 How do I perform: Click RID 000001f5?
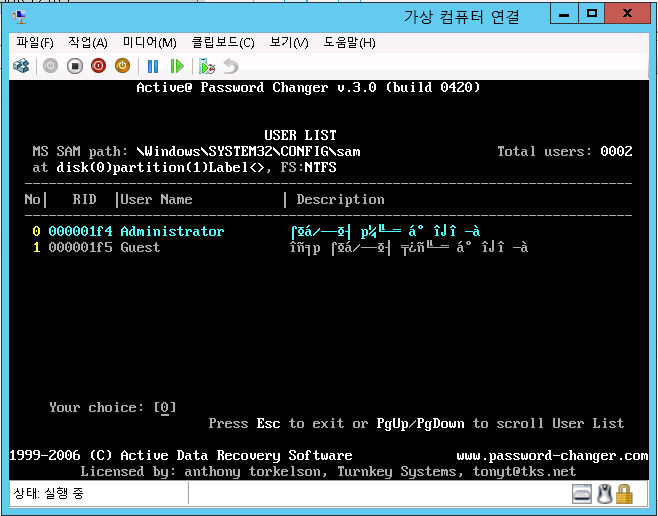80,248
